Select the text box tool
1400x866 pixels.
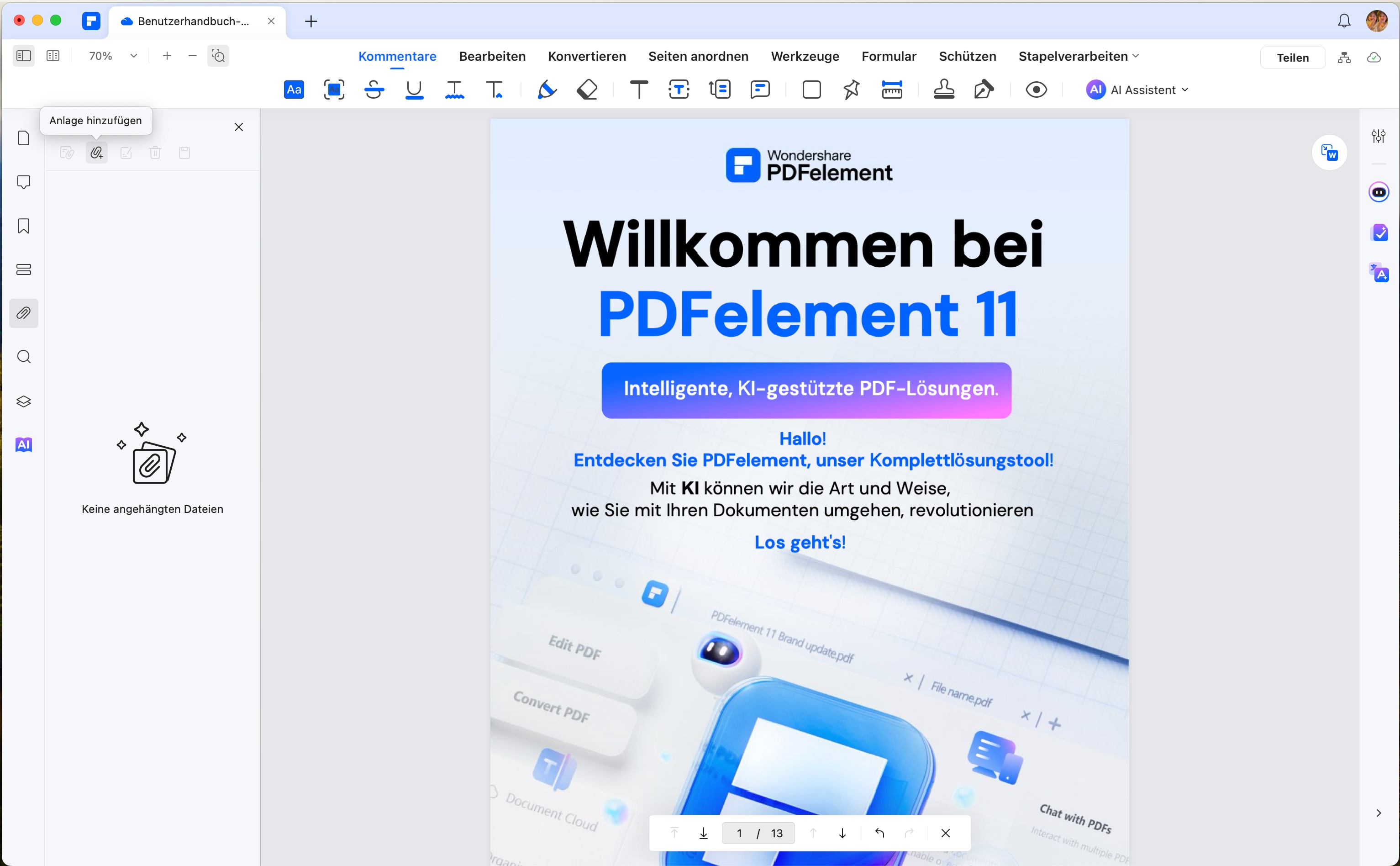point(679,90)
